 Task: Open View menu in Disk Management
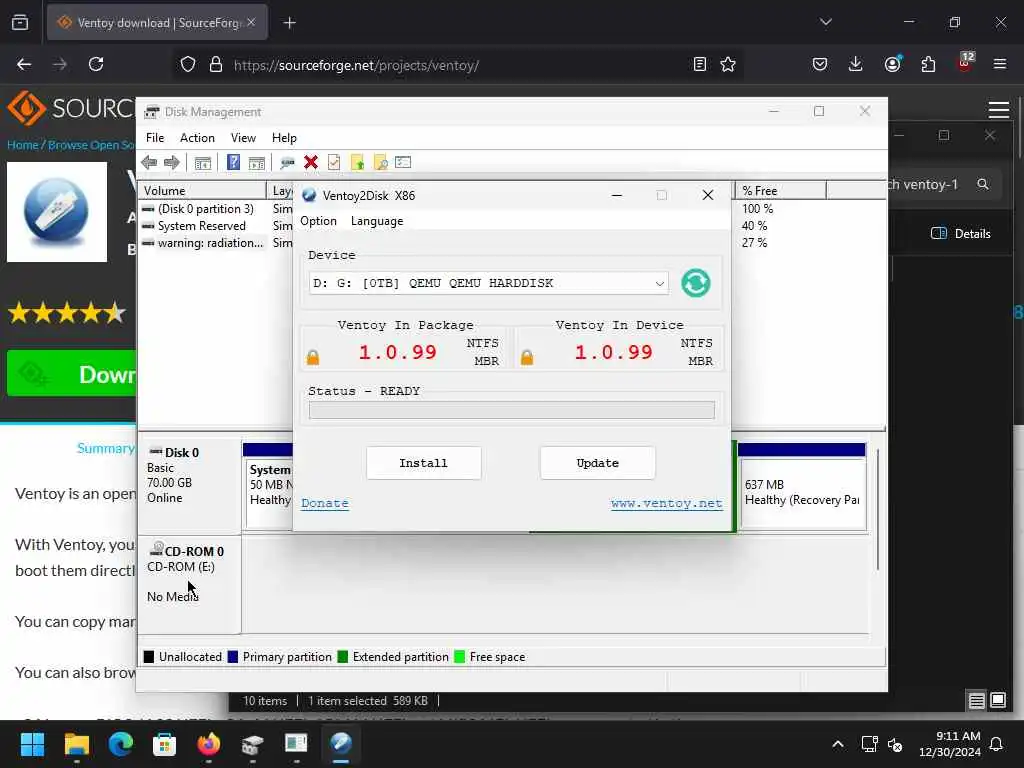(243, 138)
